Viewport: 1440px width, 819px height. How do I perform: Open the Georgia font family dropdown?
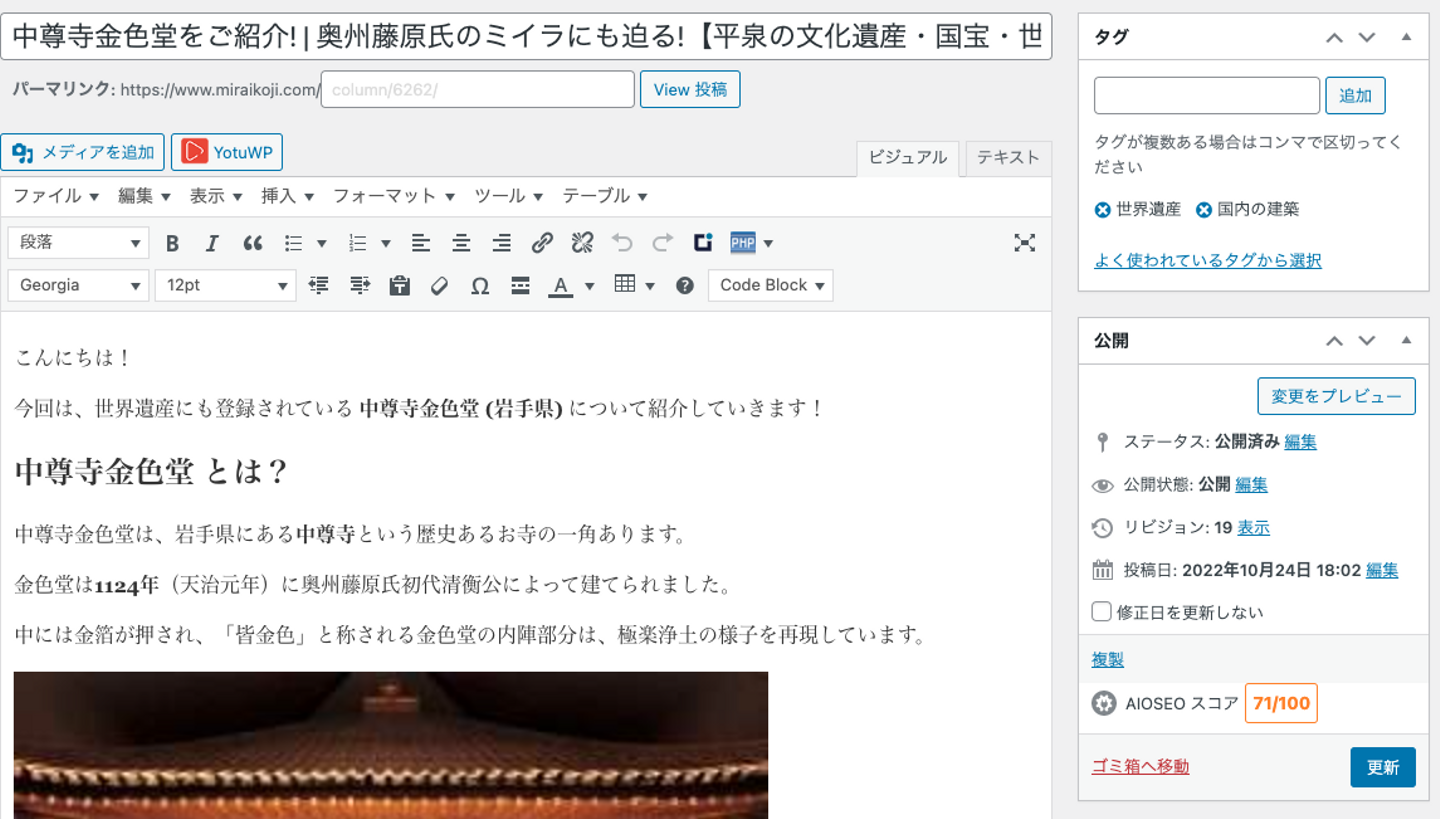pyautogui.click(x=78, y=286)
